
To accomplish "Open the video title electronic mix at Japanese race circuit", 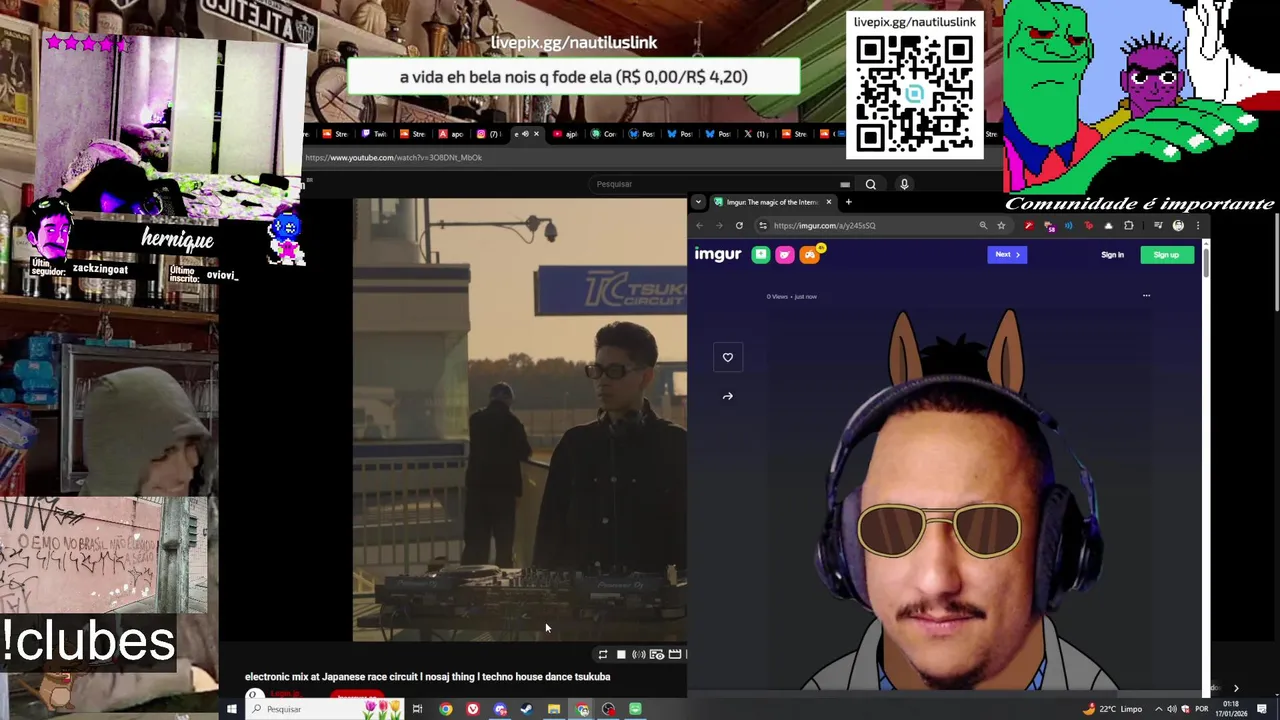I will [427, 677].
